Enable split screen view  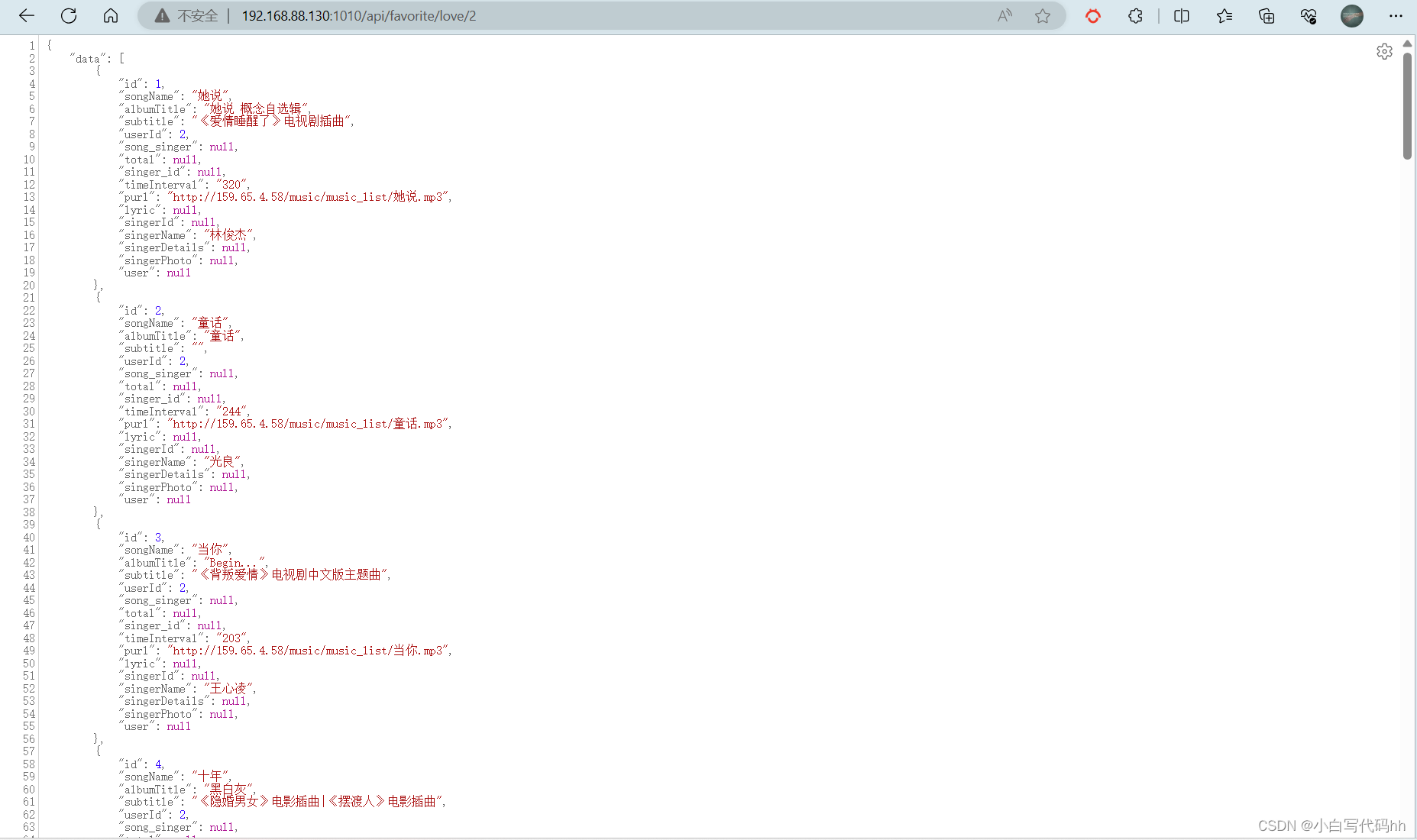1181,16
